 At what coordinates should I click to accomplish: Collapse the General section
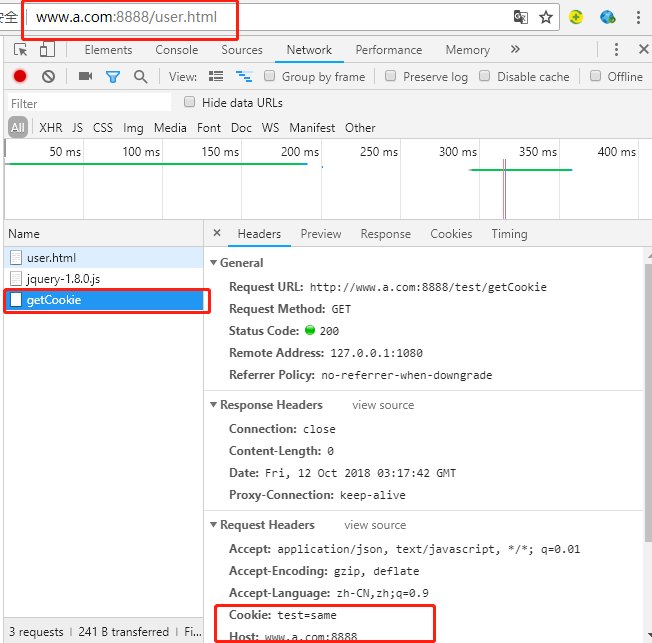(213, 262)
